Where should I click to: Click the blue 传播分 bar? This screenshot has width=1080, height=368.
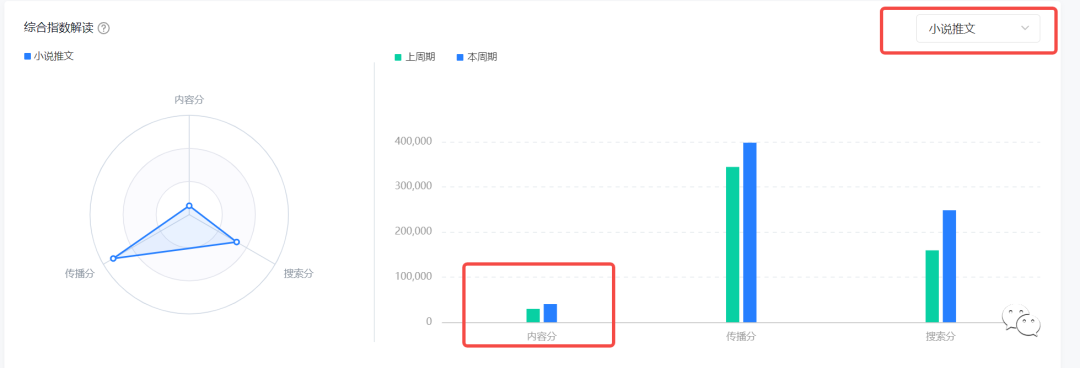749,232
